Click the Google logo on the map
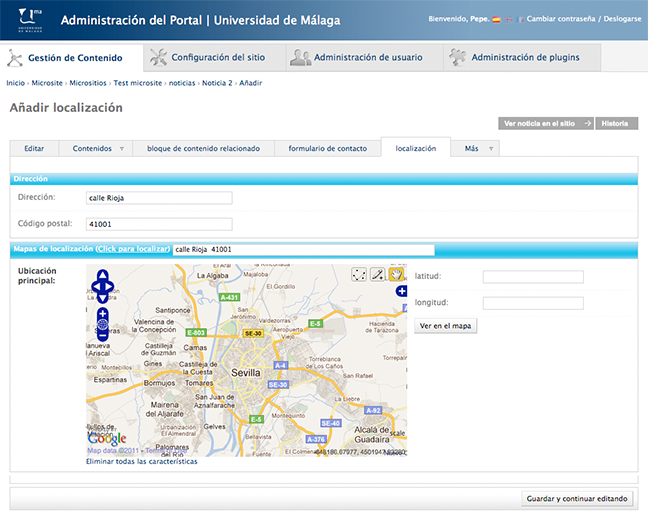The image size is (648, 532). coord(107,439)
